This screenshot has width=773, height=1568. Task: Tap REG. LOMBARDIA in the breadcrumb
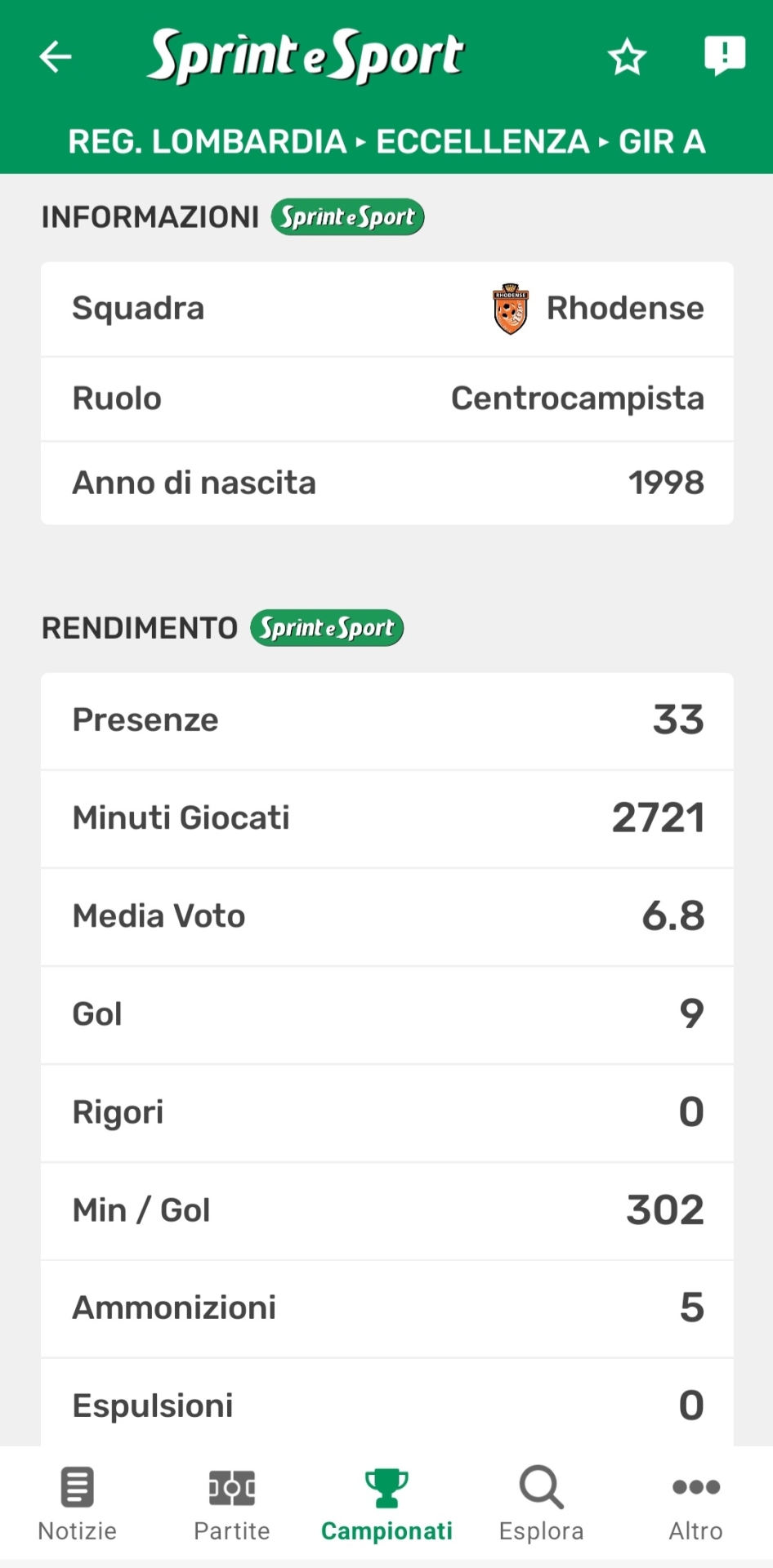pyautogui.click(x=207, y=142)
